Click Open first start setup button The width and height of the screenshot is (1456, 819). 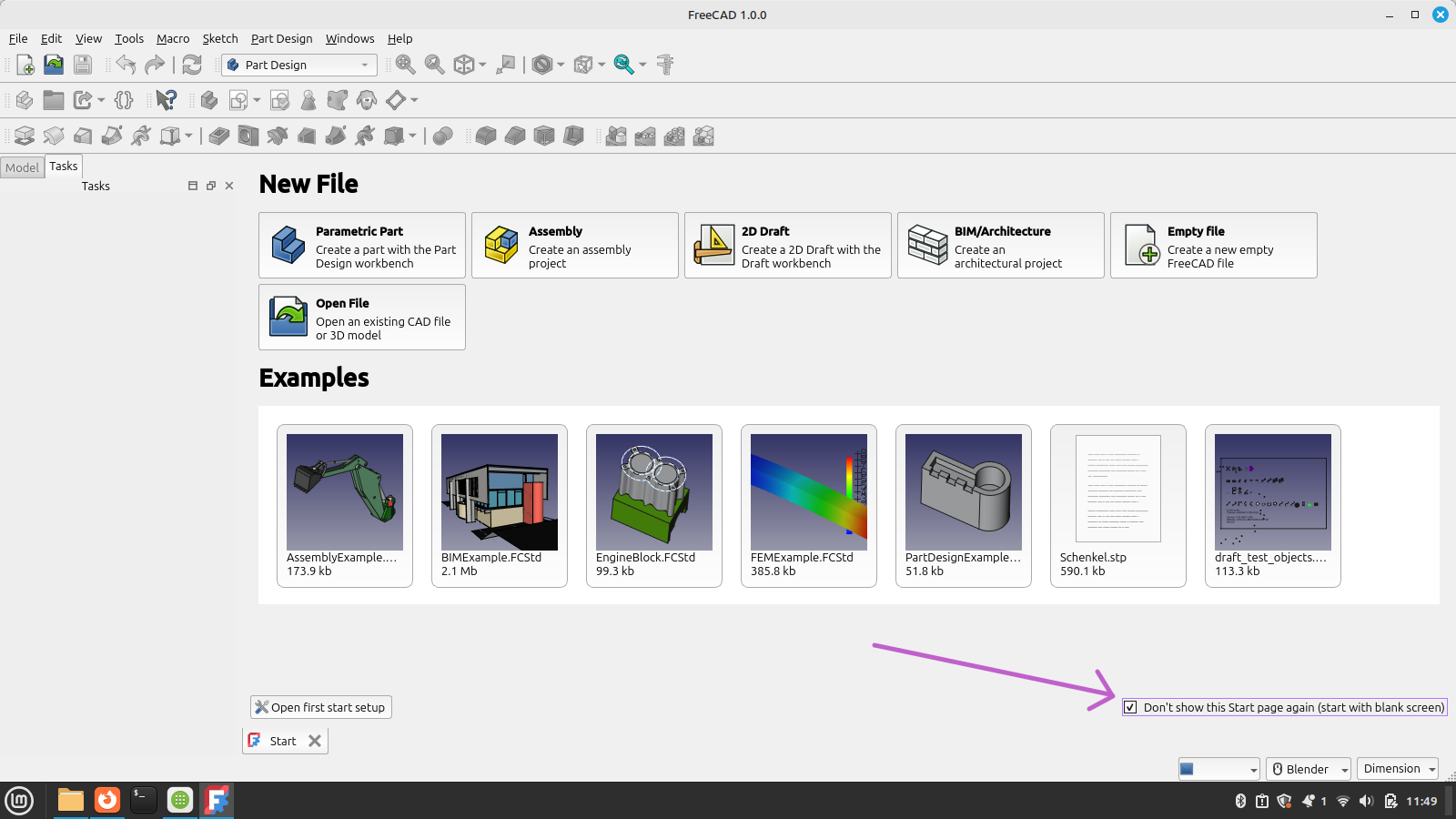coord(321,707)
